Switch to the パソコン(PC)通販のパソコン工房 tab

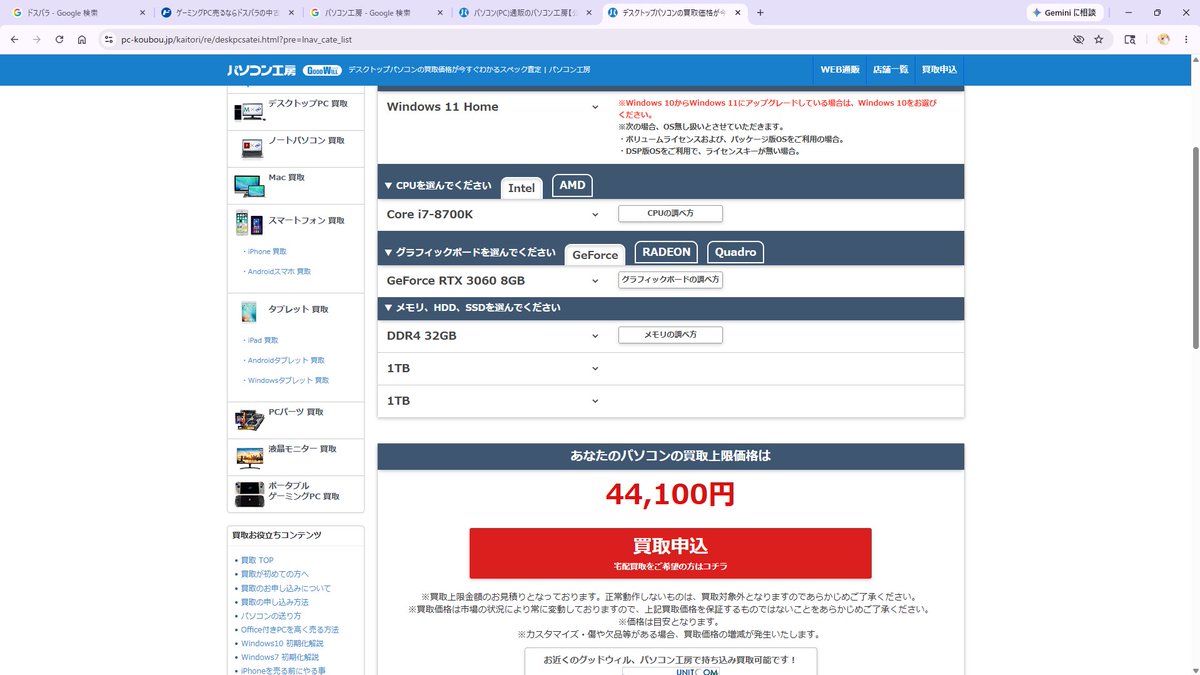point(523,13)
